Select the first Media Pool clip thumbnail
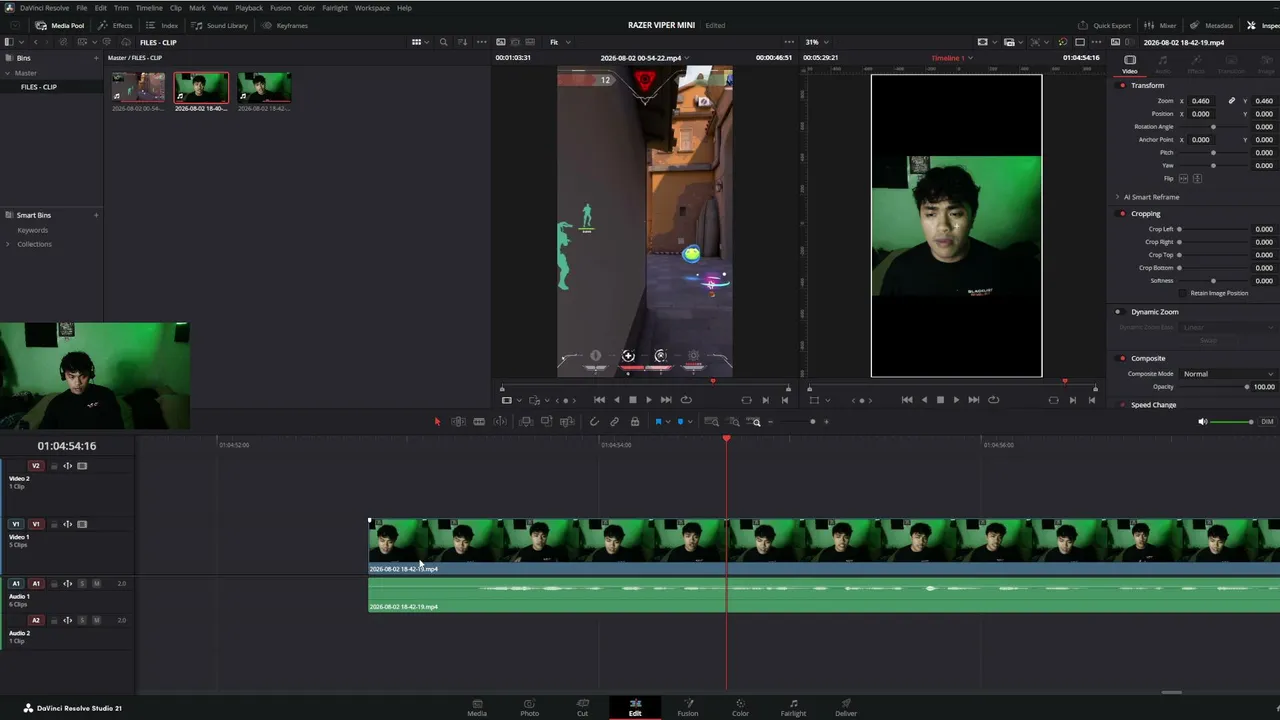The height and width of the screenshot is (720, 1280). (138, 88)
